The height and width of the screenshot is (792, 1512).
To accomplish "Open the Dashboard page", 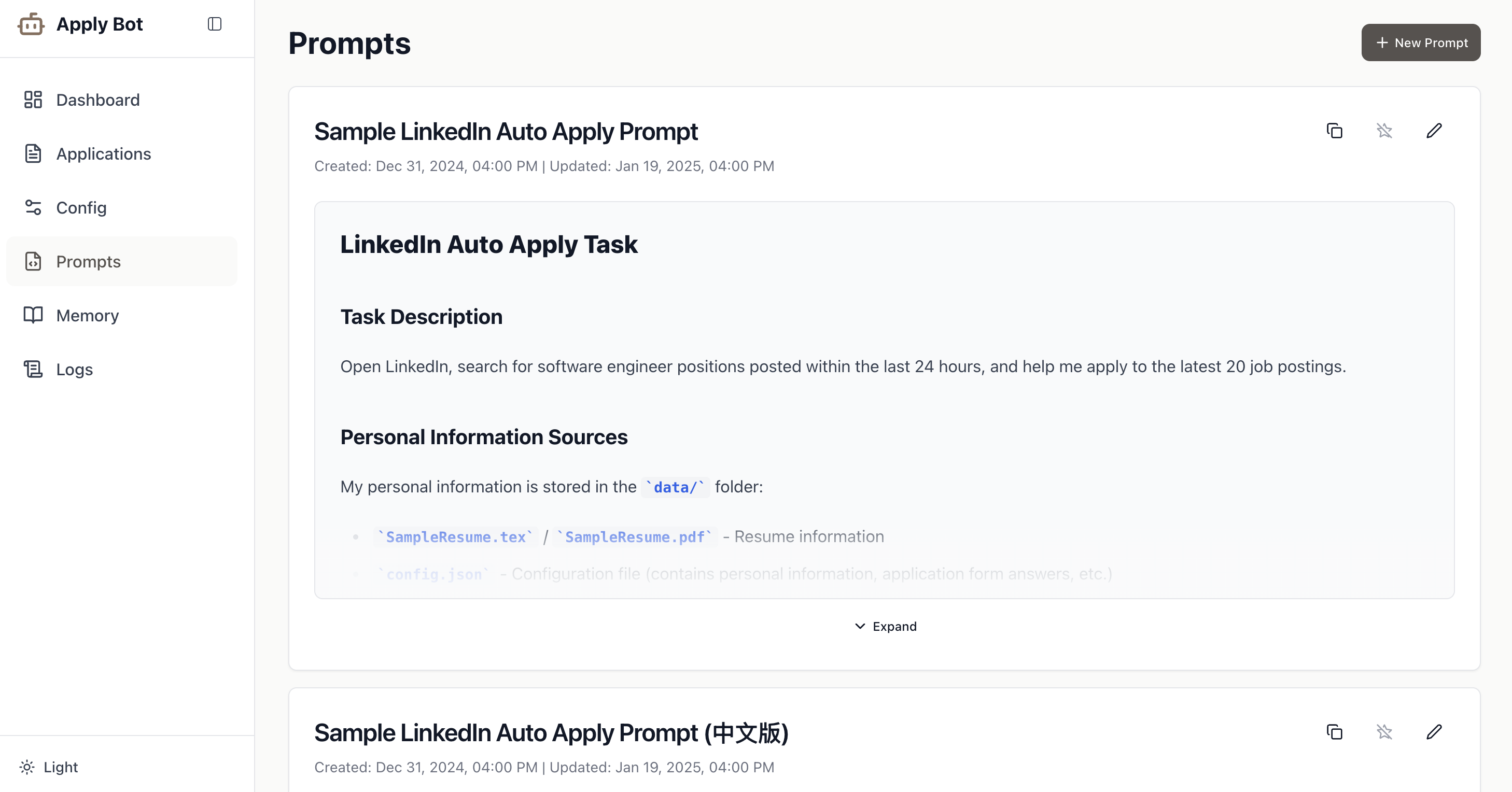I will tap(97, 100).
